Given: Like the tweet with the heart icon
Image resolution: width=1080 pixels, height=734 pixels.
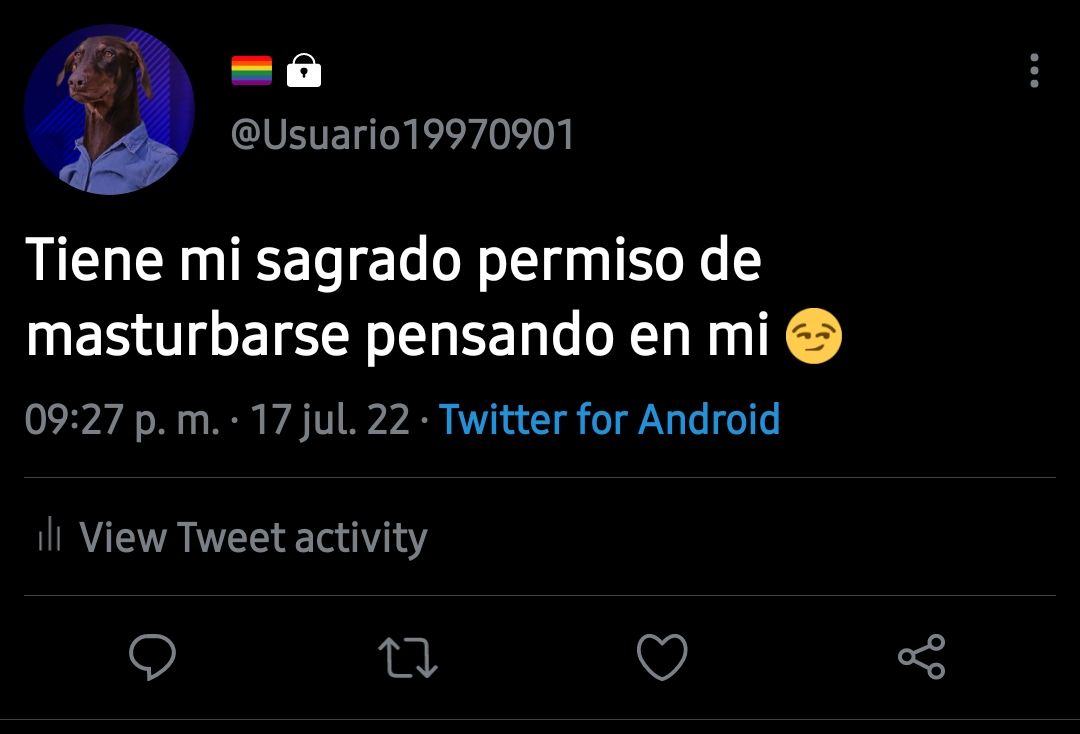Looking at the screenshot, I should tap(662, 657).
